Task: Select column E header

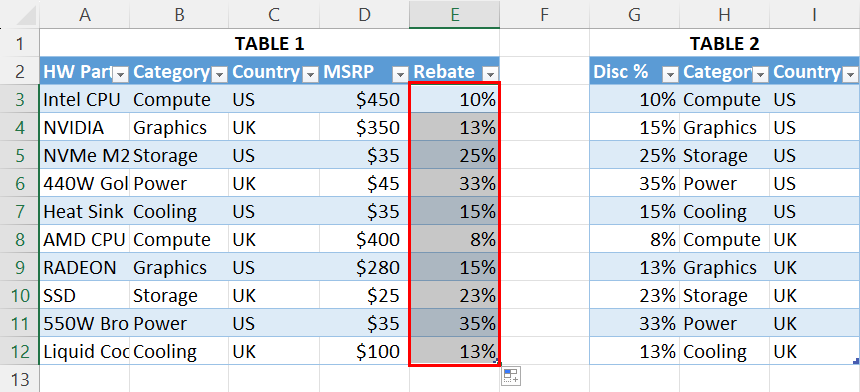Action: tap(454, 15)
